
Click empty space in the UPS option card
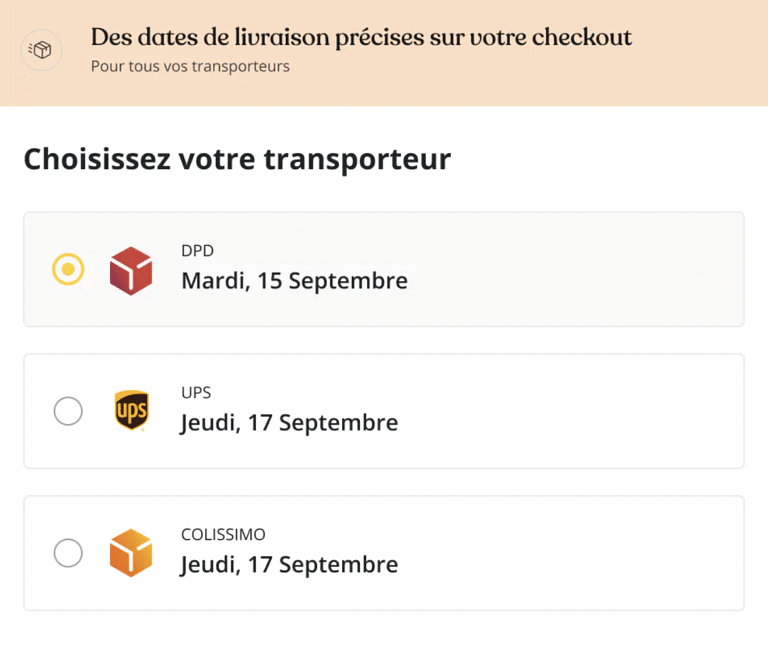pyautogui.click(x=580, y=411)
